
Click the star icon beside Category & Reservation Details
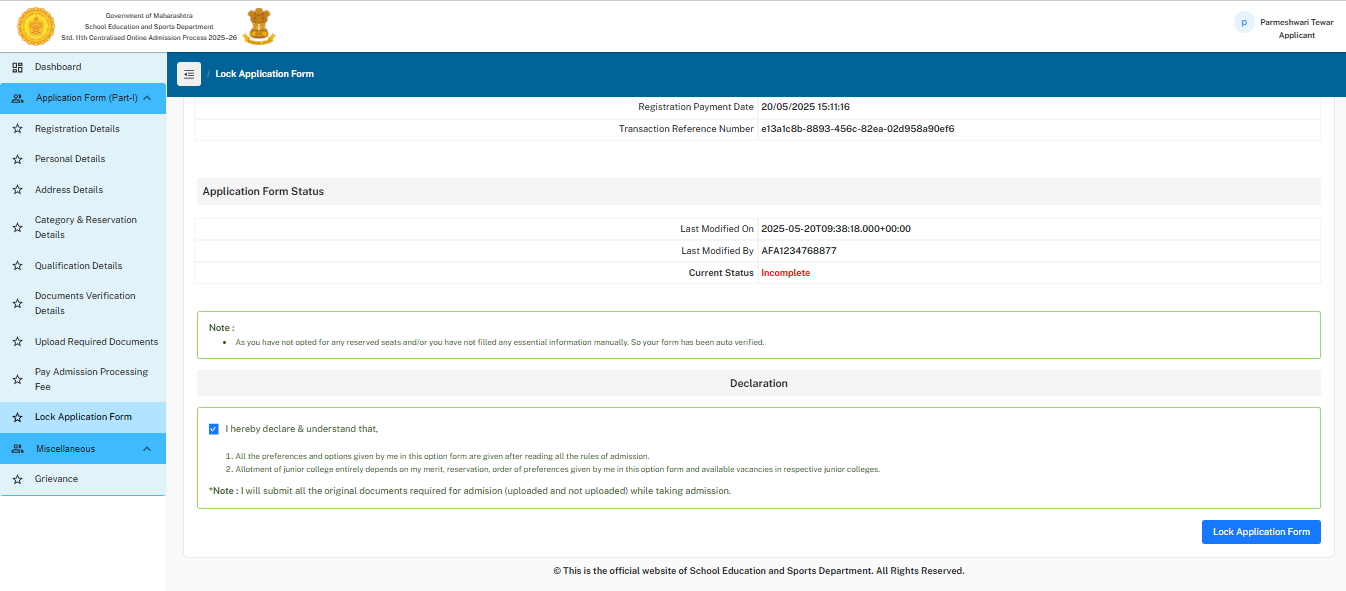(x=17, y=227)
